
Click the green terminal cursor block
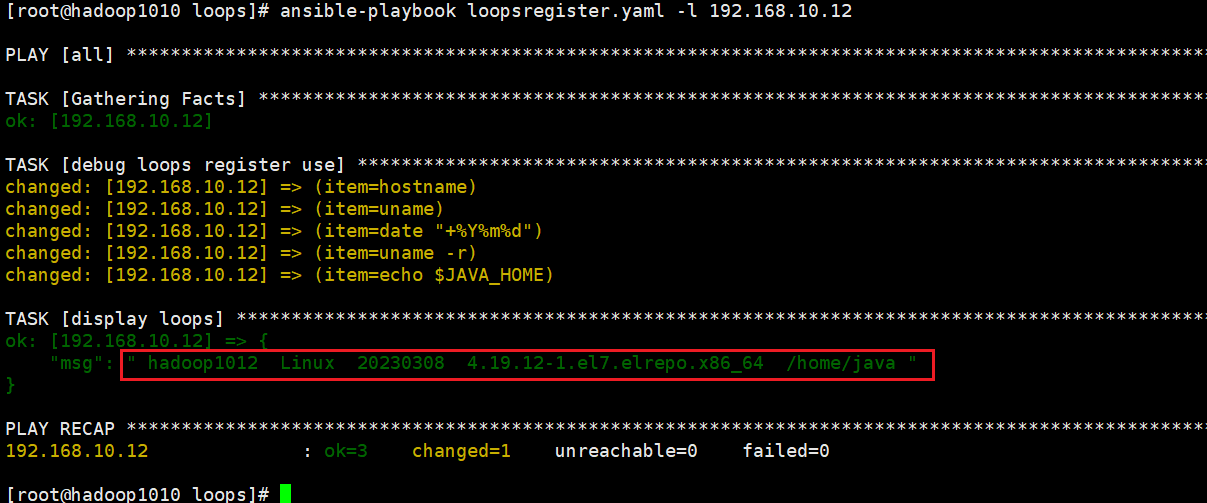click(x=286, y=494)
